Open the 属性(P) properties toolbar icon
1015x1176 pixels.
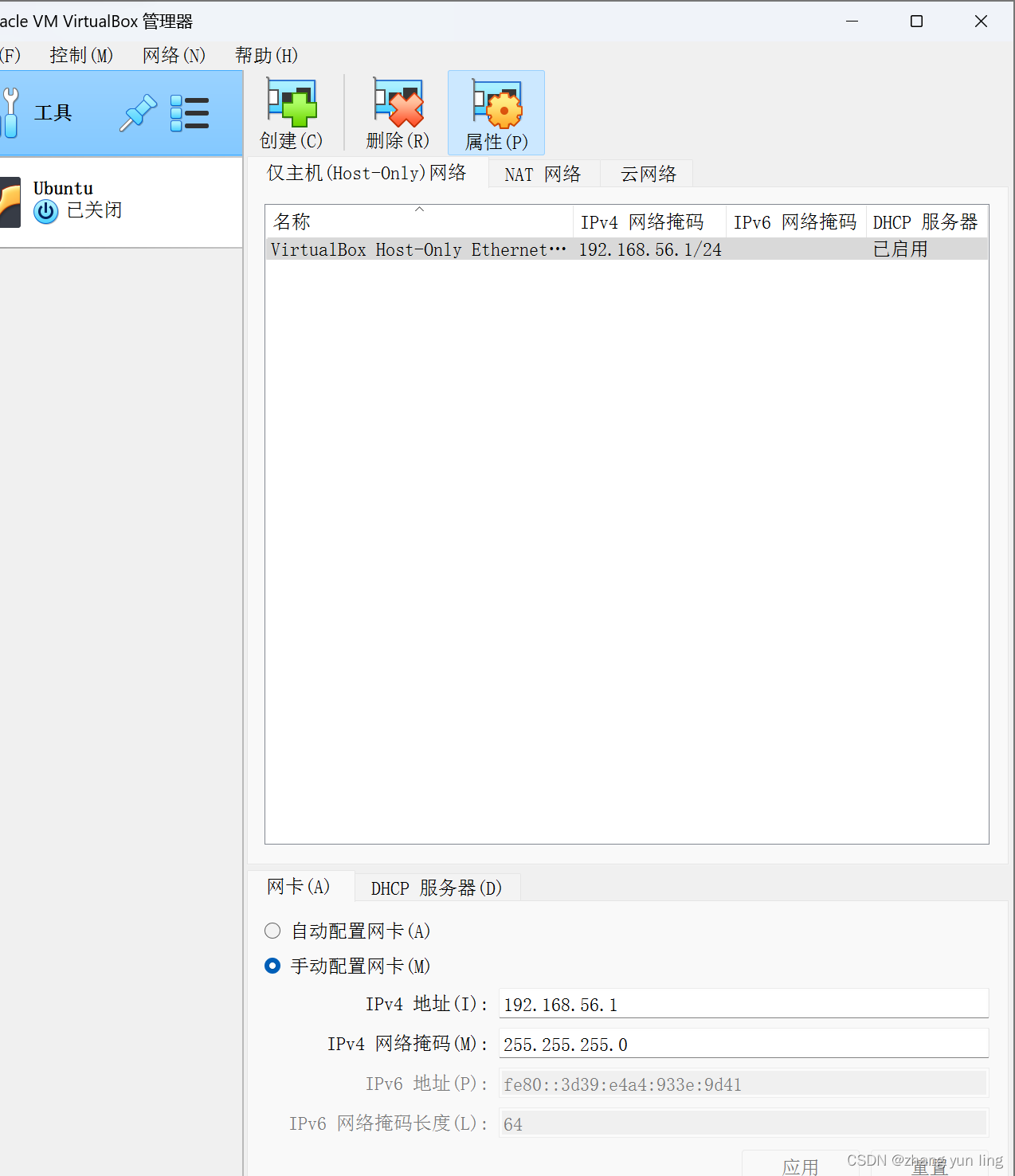pos(496,112)
